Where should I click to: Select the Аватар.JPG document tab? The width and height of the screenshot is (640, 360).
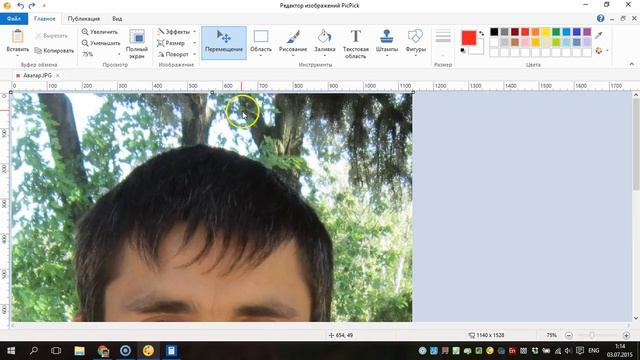pyautogui.click(x=37, y=76)
